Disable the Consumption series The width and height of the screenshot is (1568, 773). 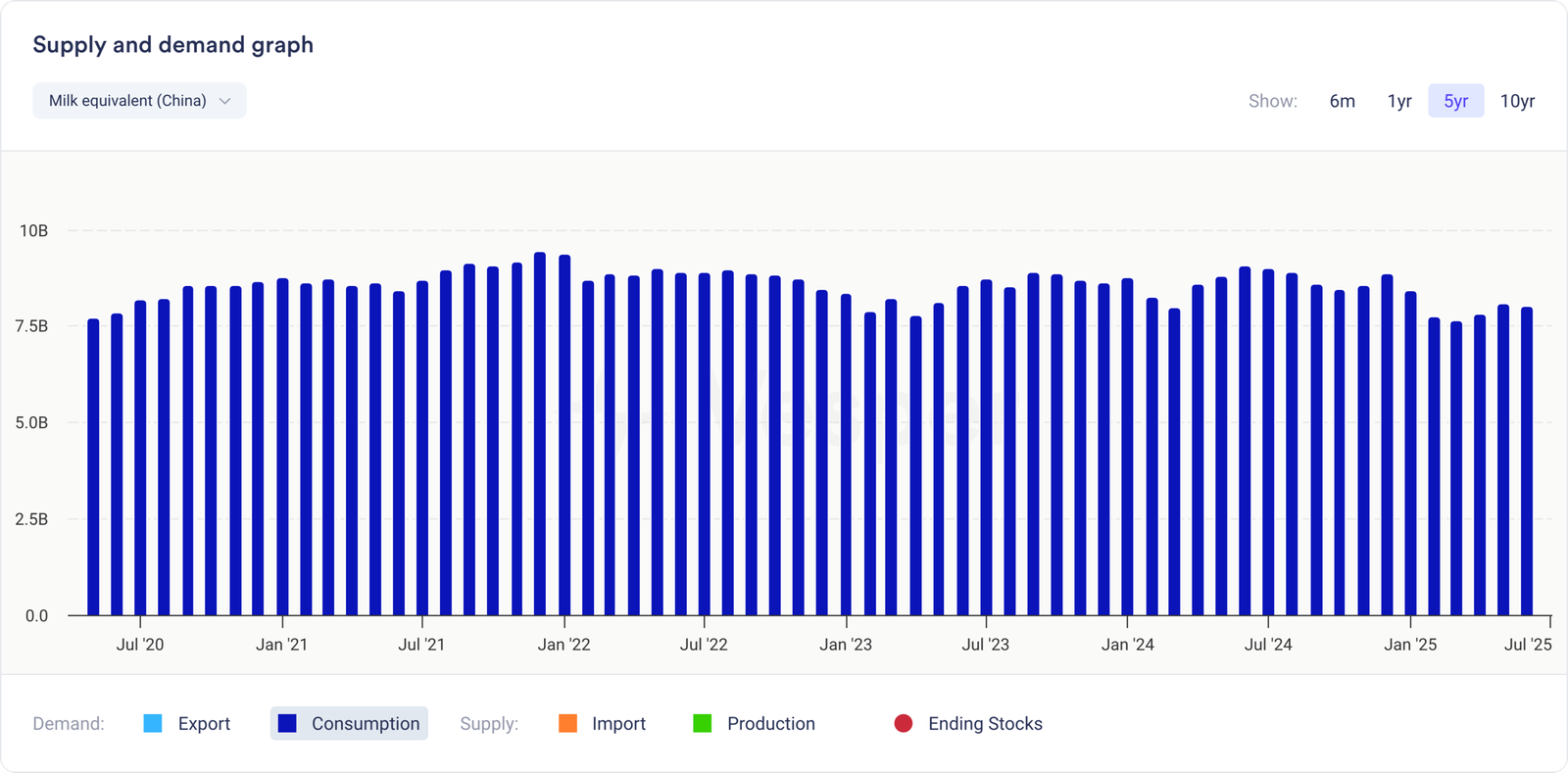(x=365, y=723)
